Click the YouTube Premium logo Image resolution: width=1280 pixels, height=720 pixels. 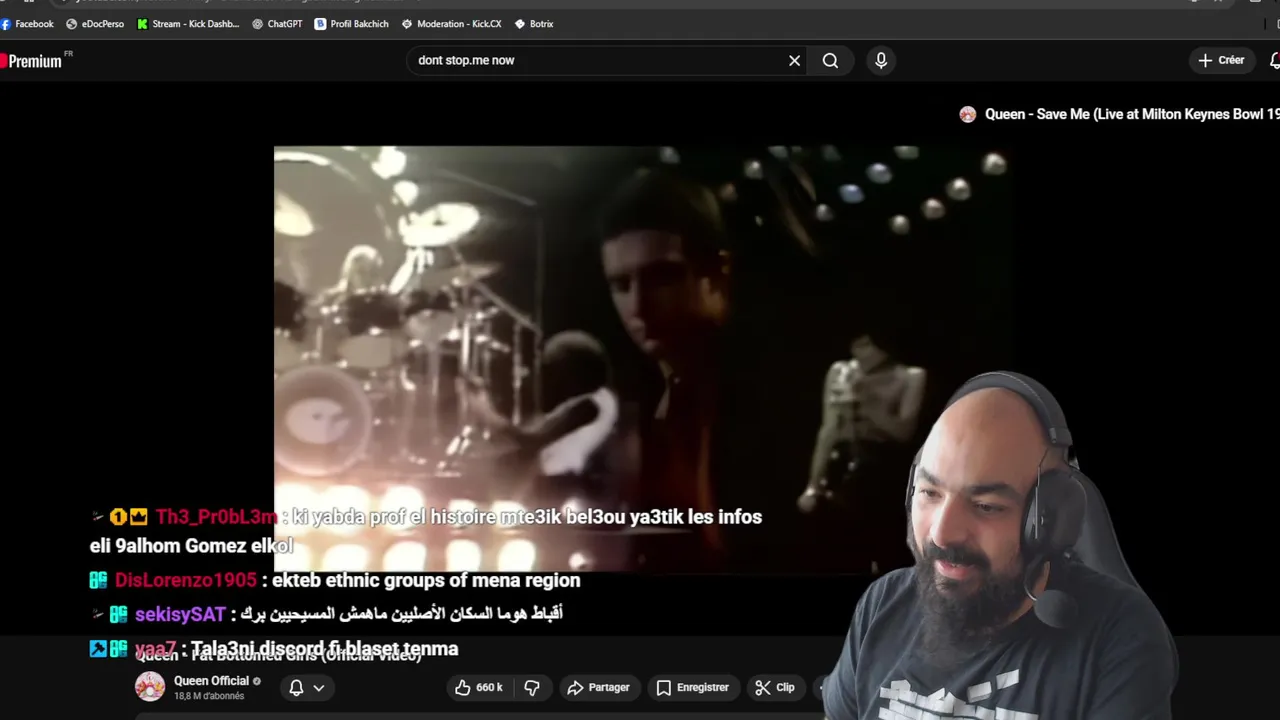coord(32,61)
